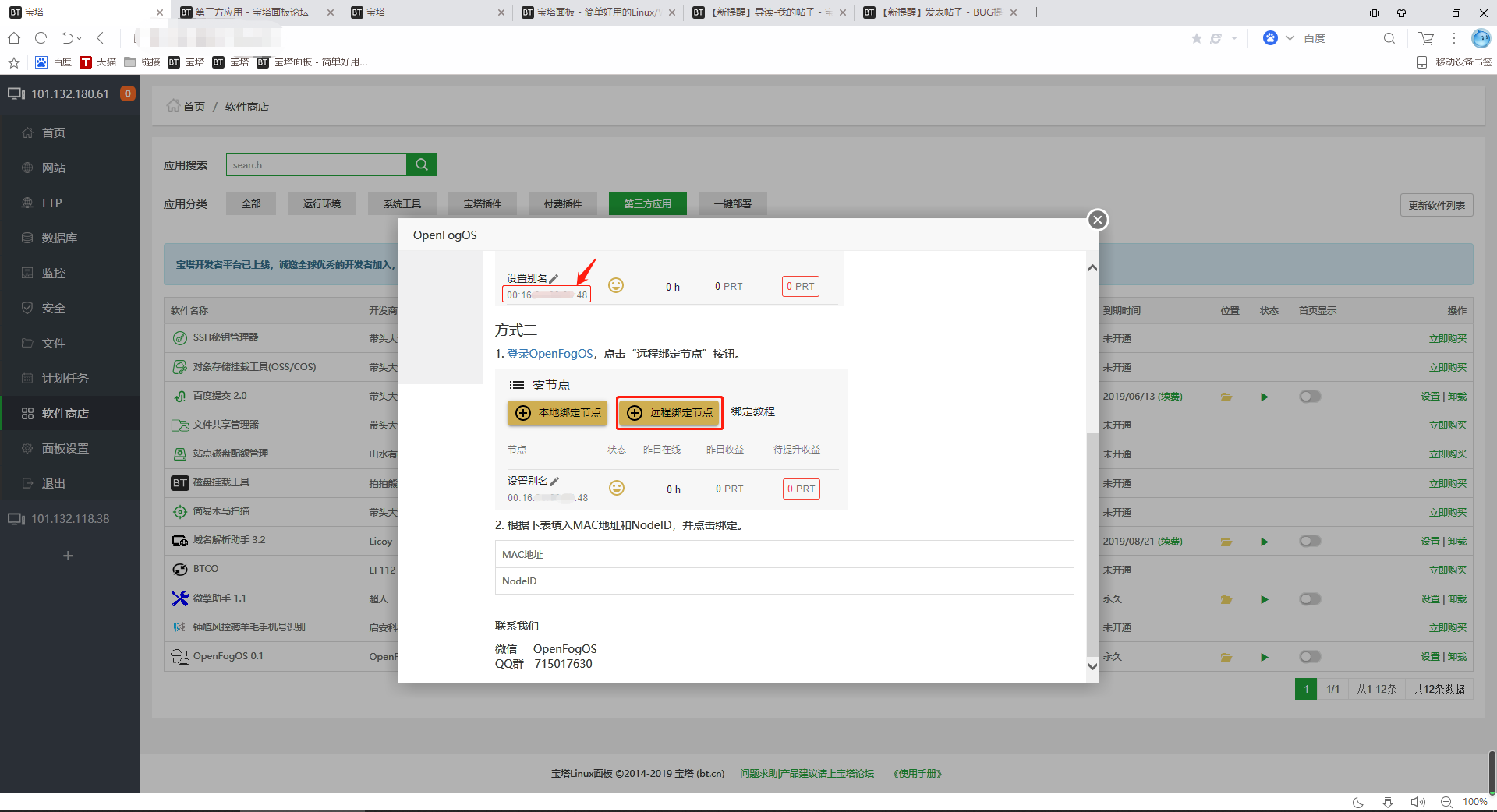Open new browser tab with plus
1497x812 pixels.
pos(1036,12)
